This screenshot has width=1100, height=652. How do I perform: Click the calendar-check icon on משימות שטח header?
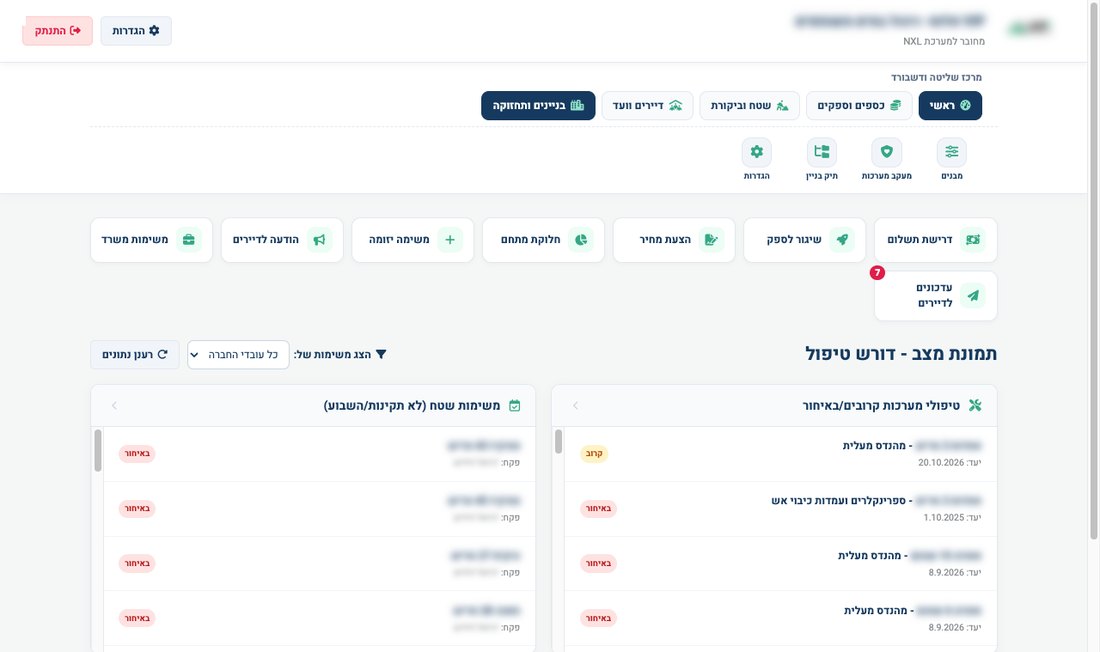pyautogui.click(x=514, y=406)
